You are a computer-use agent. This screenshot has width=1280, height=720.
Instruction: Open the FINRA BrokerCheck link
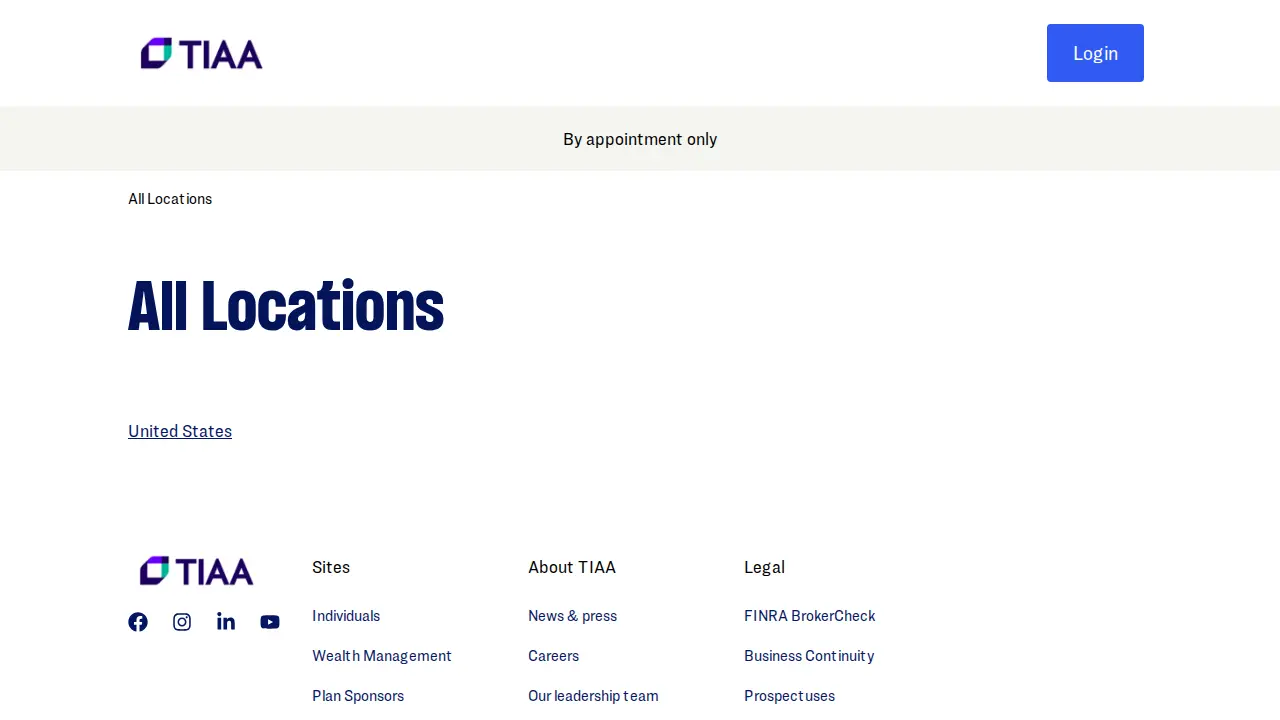pyautogui.click(x=809, y=616)
